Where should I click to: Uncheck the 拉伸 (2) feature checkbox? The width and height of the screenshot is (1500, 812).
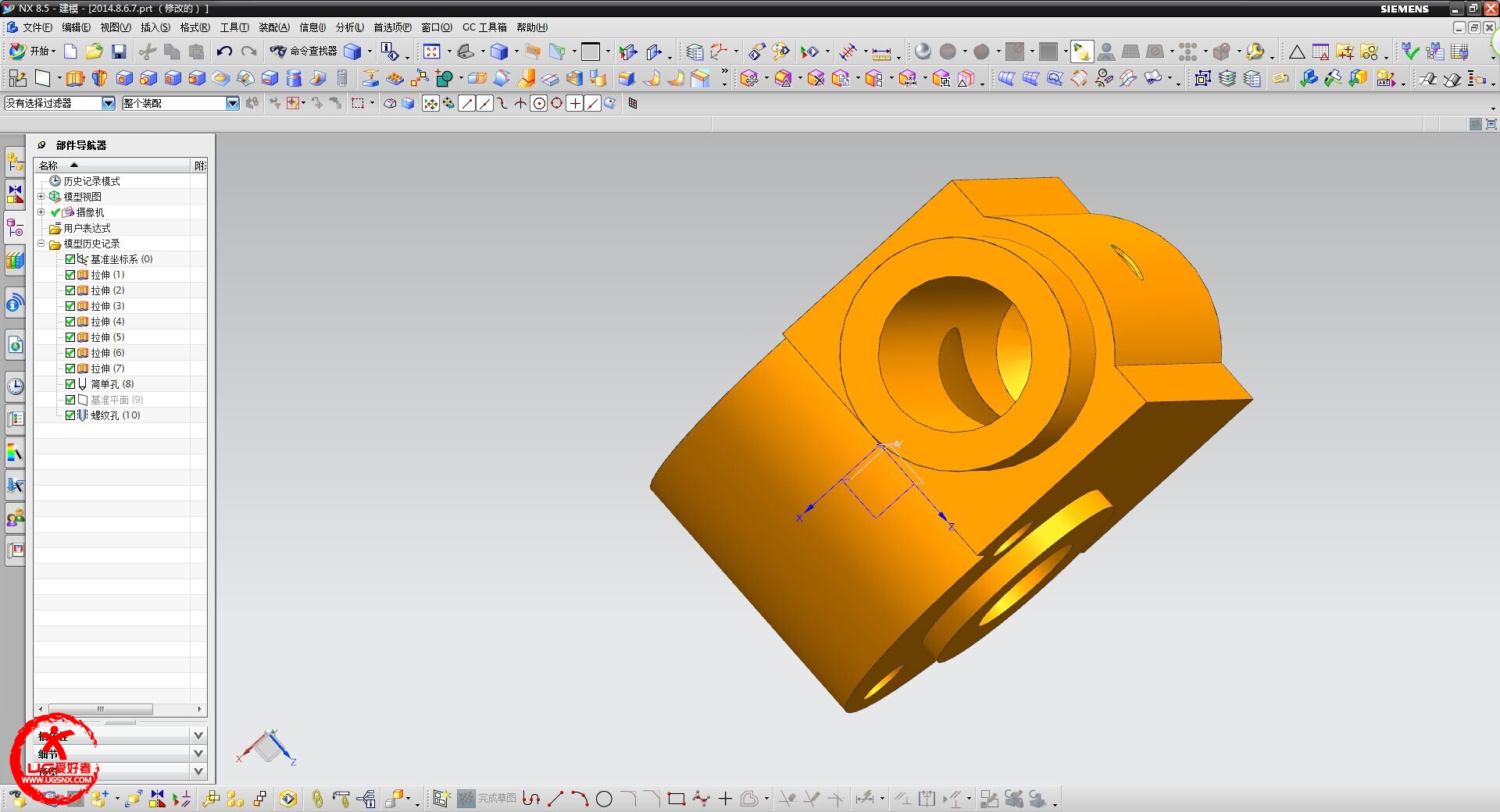pyautogui.click(x=70, y=290)
